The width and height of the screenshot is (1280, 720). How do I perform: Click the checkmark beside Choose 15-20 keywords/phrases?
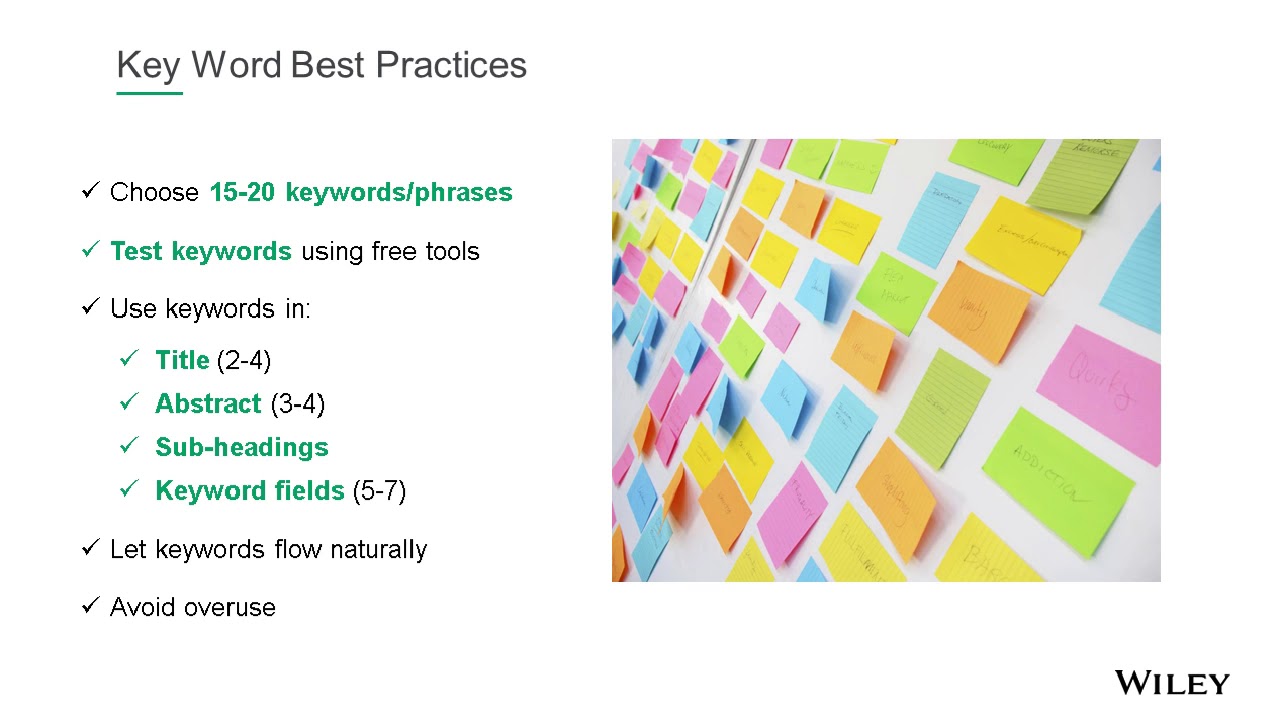90,191
